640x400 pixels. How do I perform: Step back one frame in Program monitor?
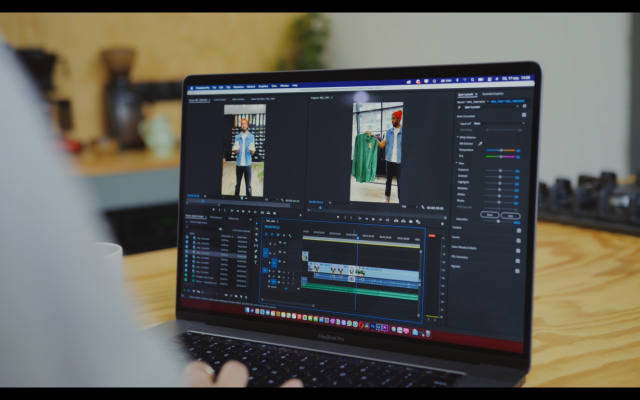367,219
